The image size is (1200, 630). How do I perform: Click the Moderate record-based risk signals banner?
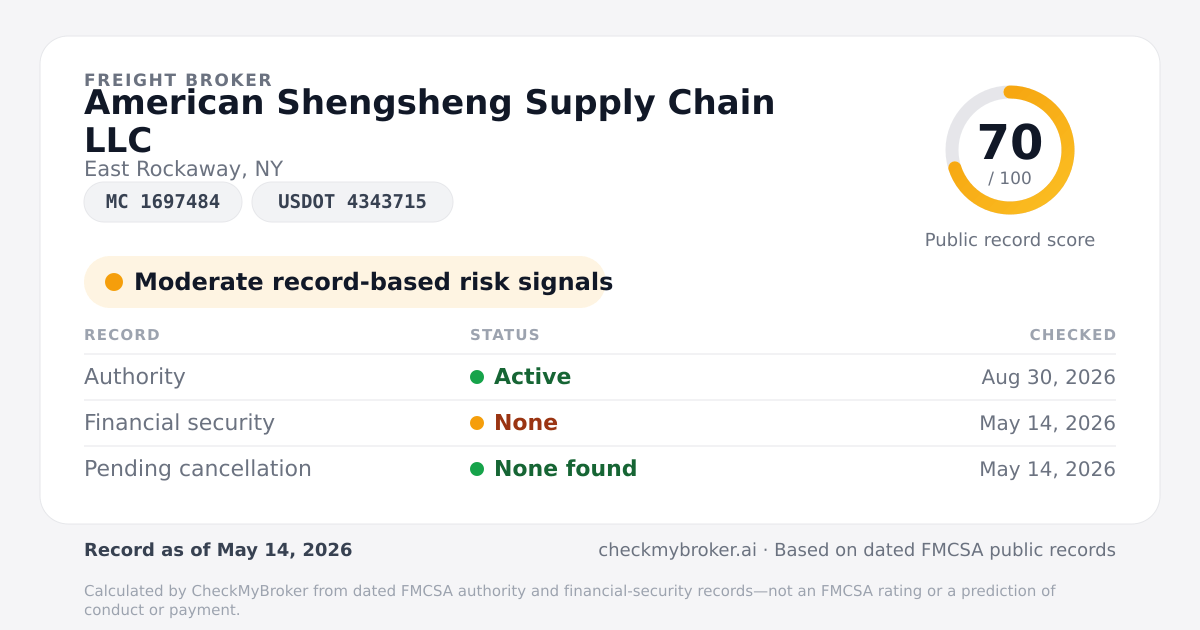[345, 282]
